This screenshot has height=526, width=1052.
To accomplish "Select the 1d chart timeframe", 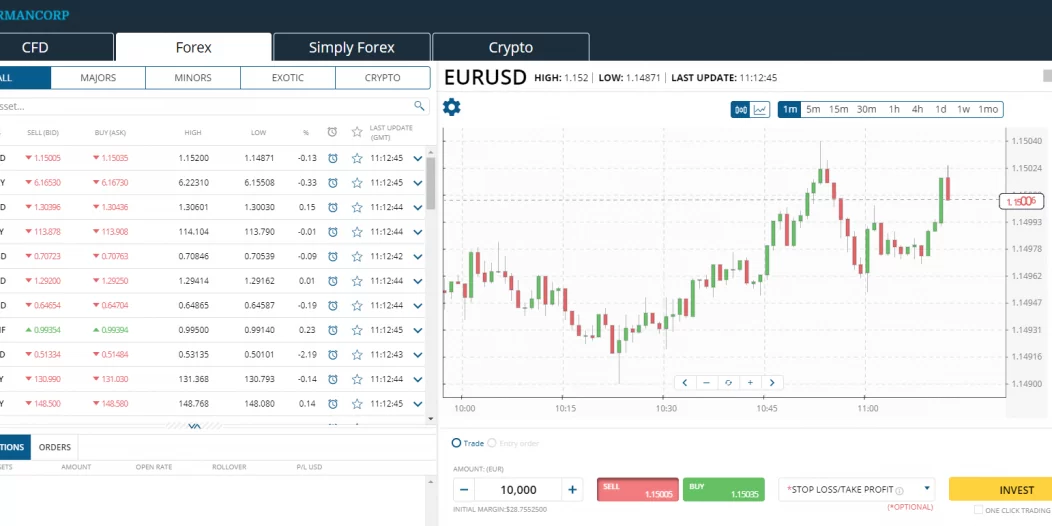I will coord(941,109).
